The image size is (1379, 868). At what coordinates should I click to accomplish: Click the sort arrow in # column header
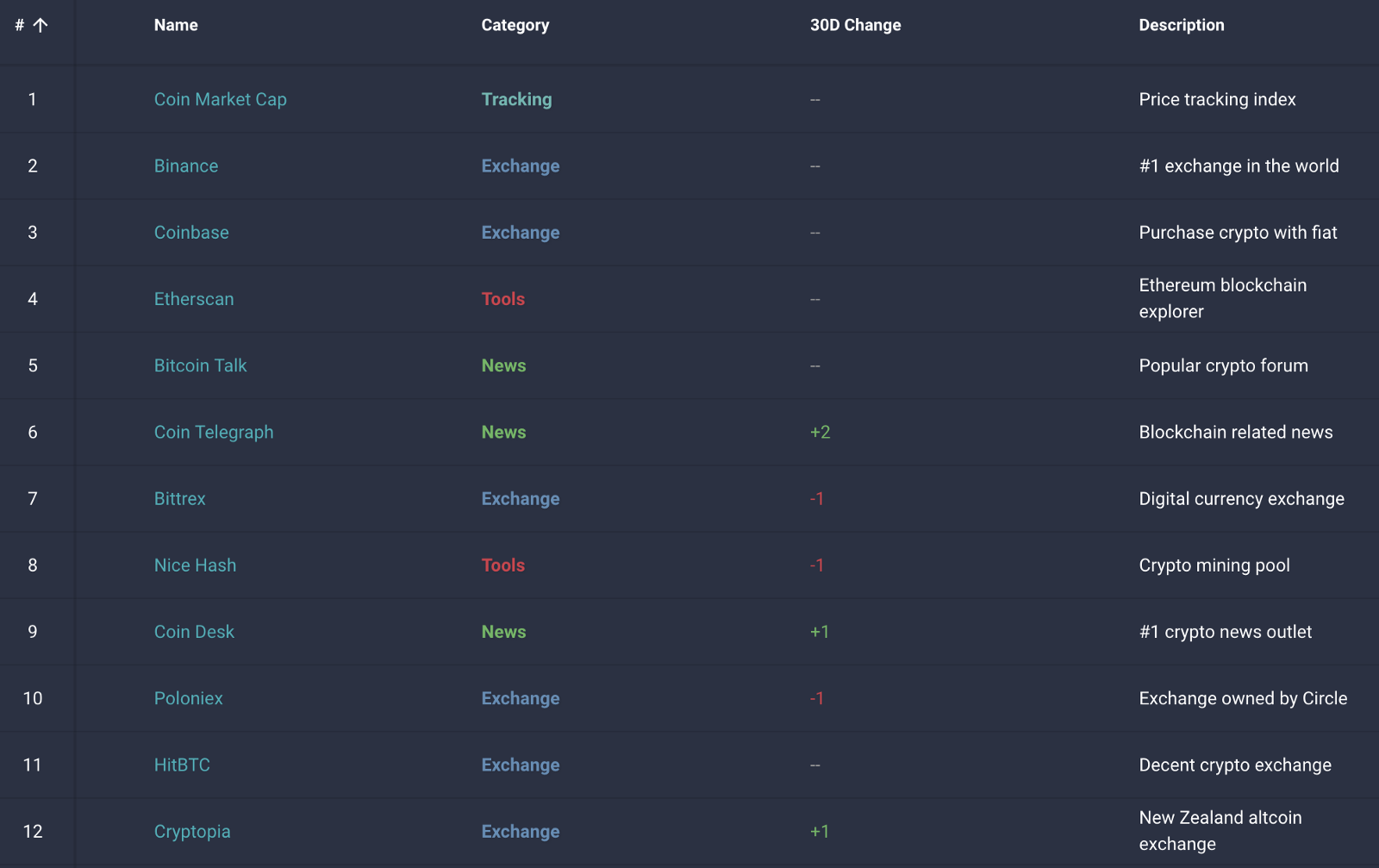40,25
